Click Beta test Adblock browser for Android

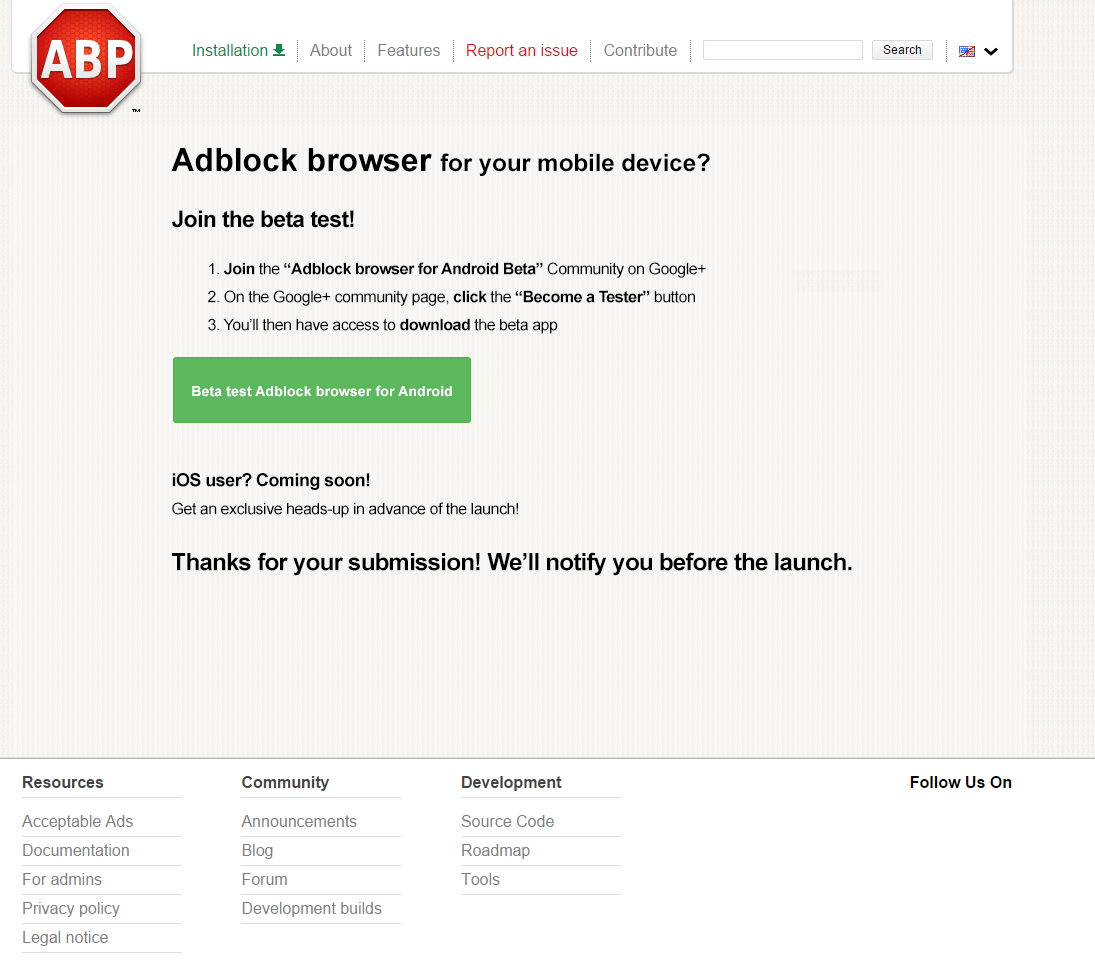point(322,390)
